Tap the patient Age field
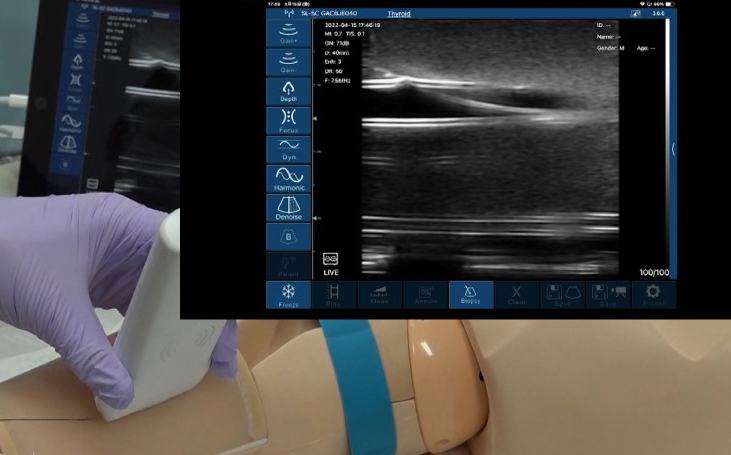731x455 pixels. (646, 48)
